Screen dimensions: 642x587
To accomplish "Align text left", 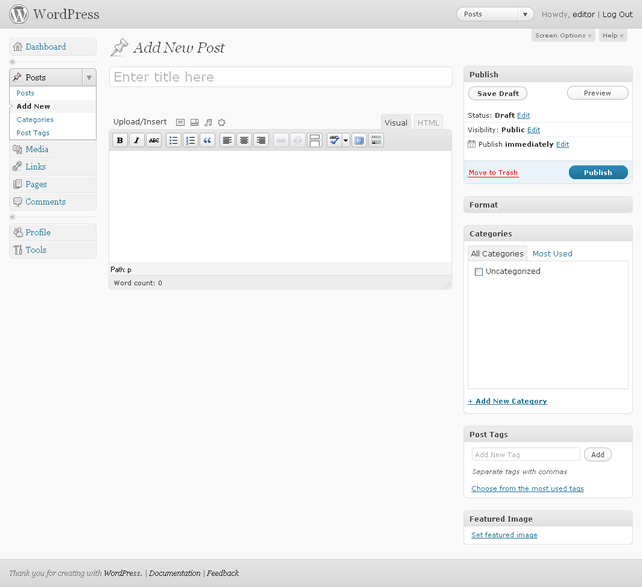I will (x=227, y=140).
